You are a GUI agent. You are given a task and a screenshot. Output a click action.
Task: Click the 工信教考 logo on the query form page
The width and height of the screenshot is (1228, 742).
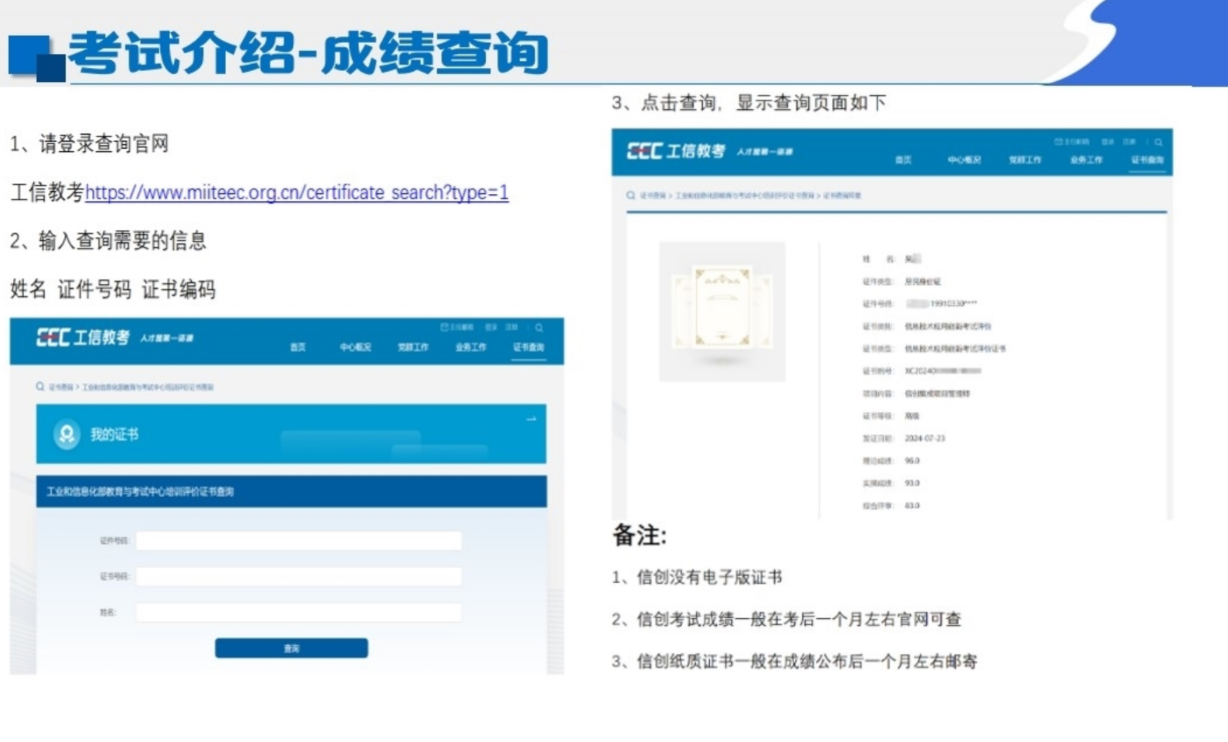[83, 338]
